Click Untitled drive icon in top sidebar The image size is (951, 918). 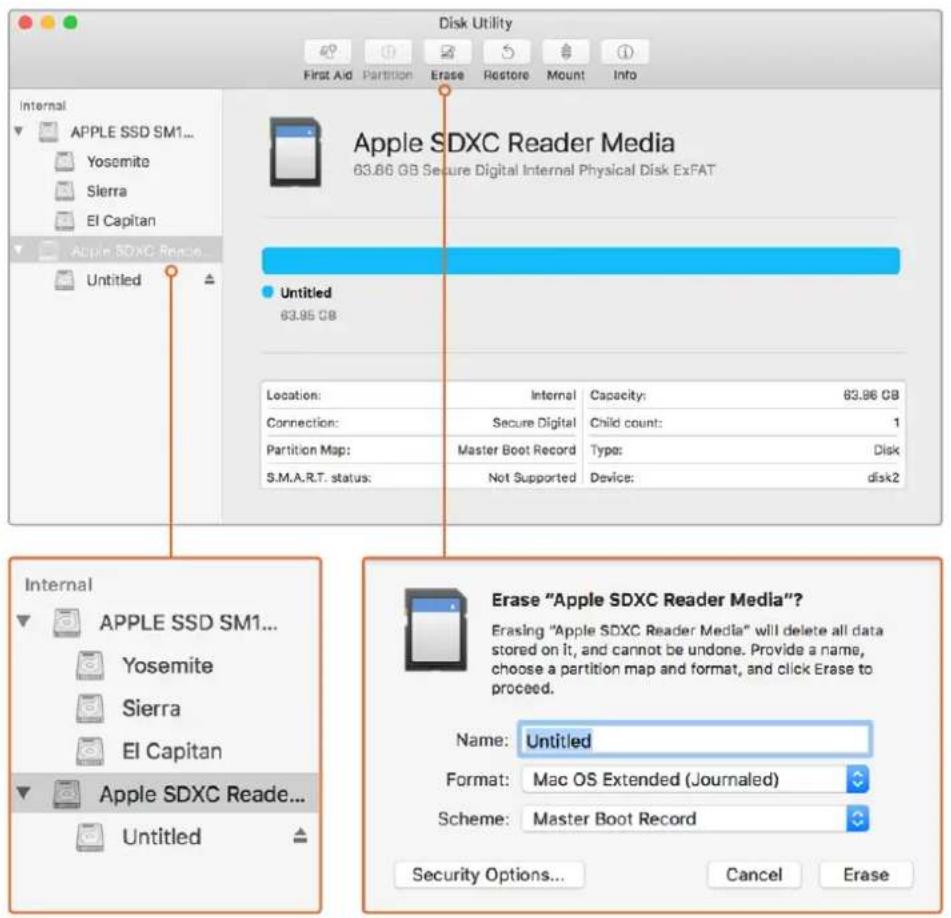64,280
